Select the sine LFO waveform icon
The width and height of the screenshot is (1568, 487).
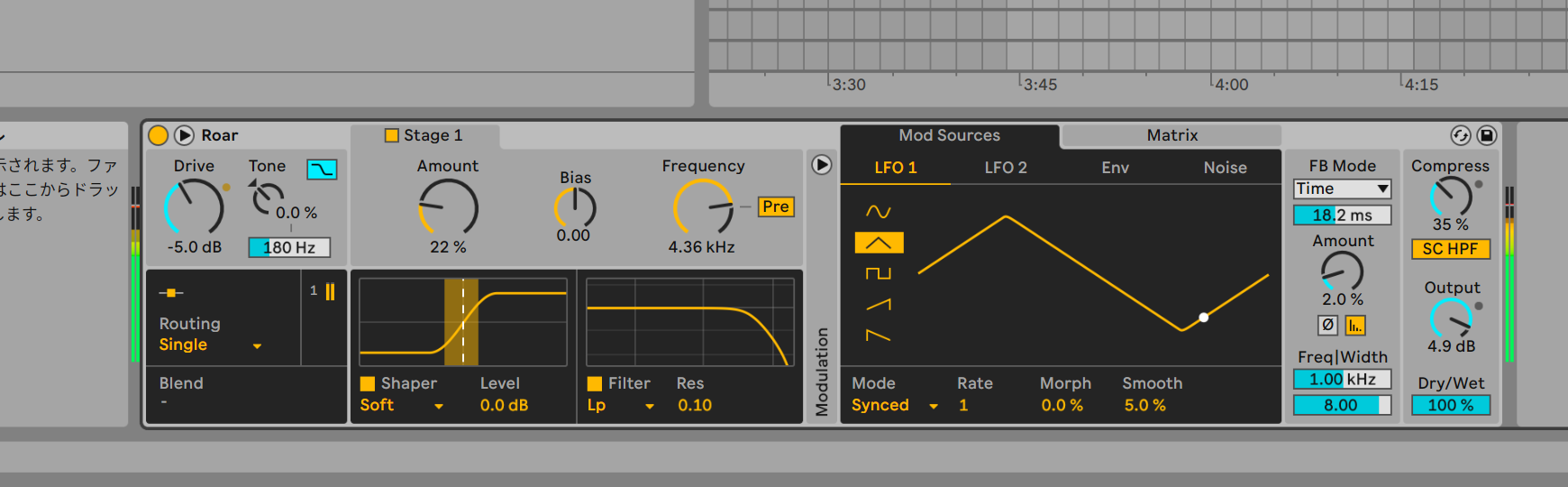878,212
